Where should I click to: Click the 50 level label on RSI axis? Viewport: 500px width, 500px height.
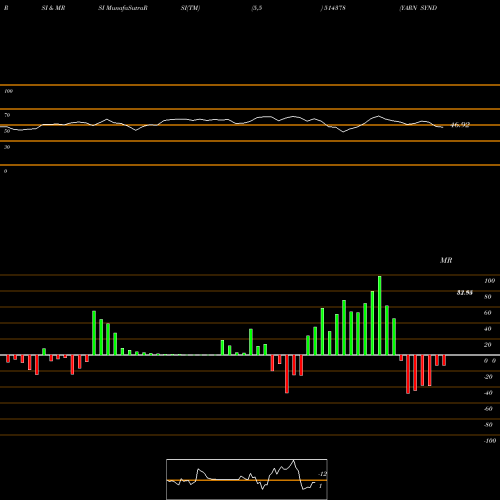(x=7, y=131)
